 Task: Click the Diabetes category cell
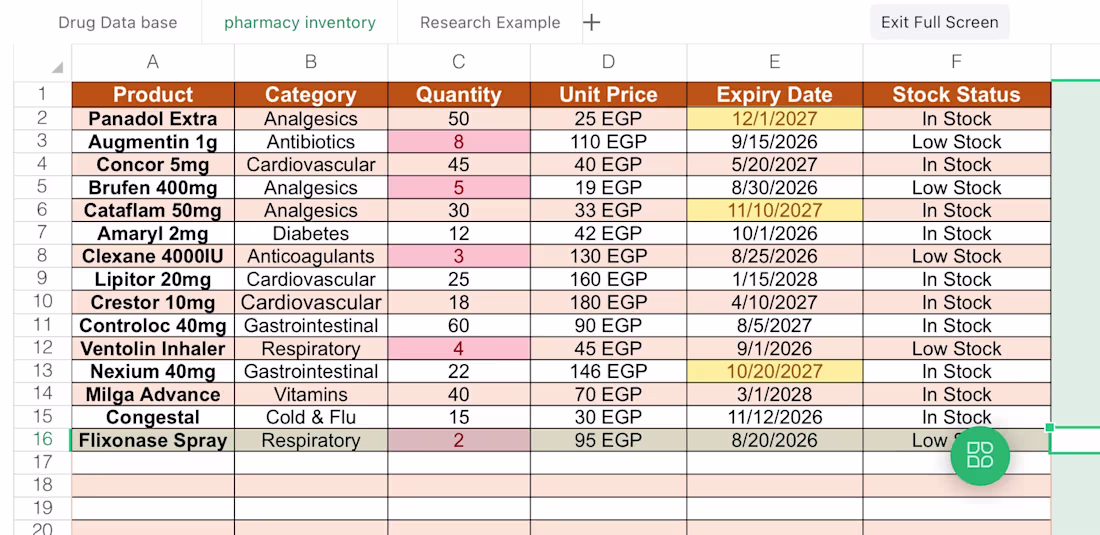coord(311,233)
